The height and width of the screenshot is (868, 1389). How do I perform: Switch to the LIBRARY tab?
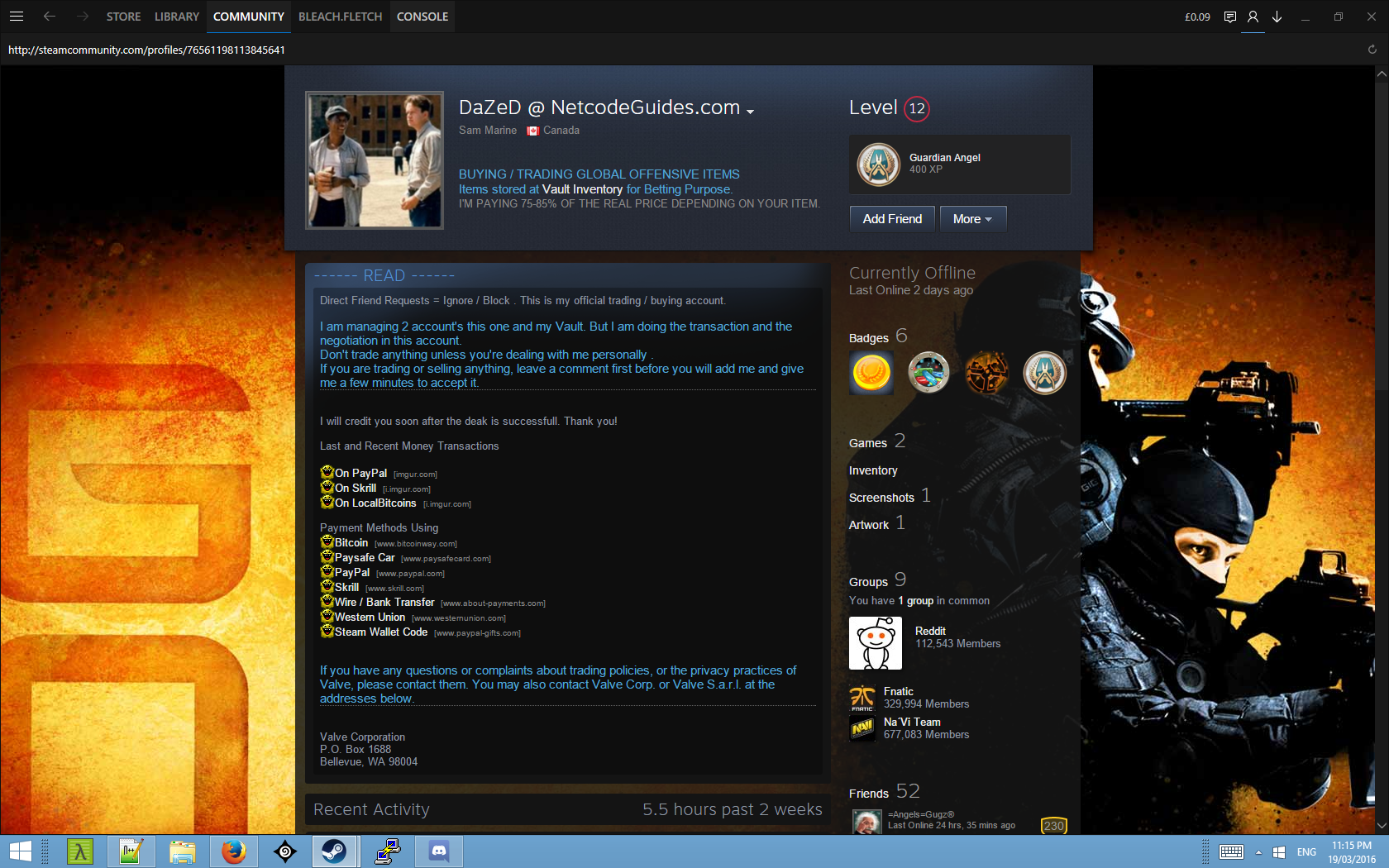[x=176, y=17]
